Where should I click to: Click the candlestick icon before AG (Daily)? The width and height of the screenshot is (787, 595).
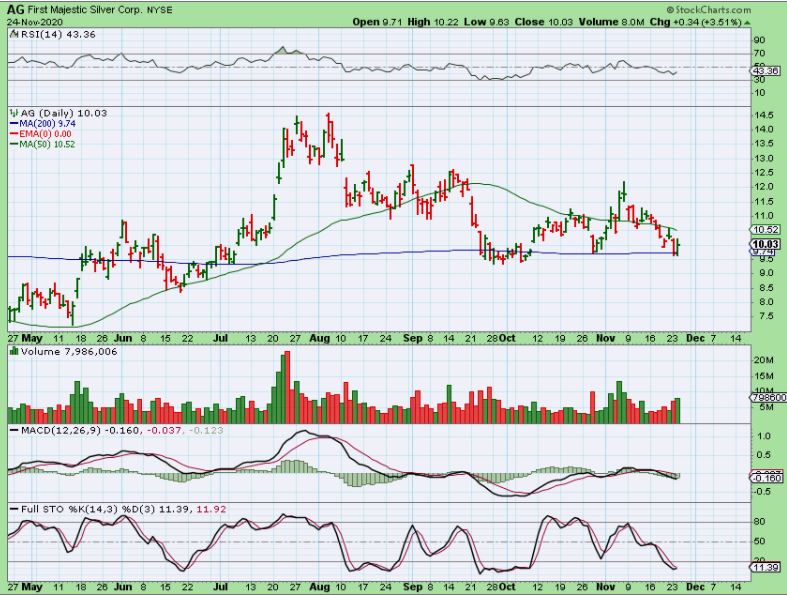tap(14, 113)
